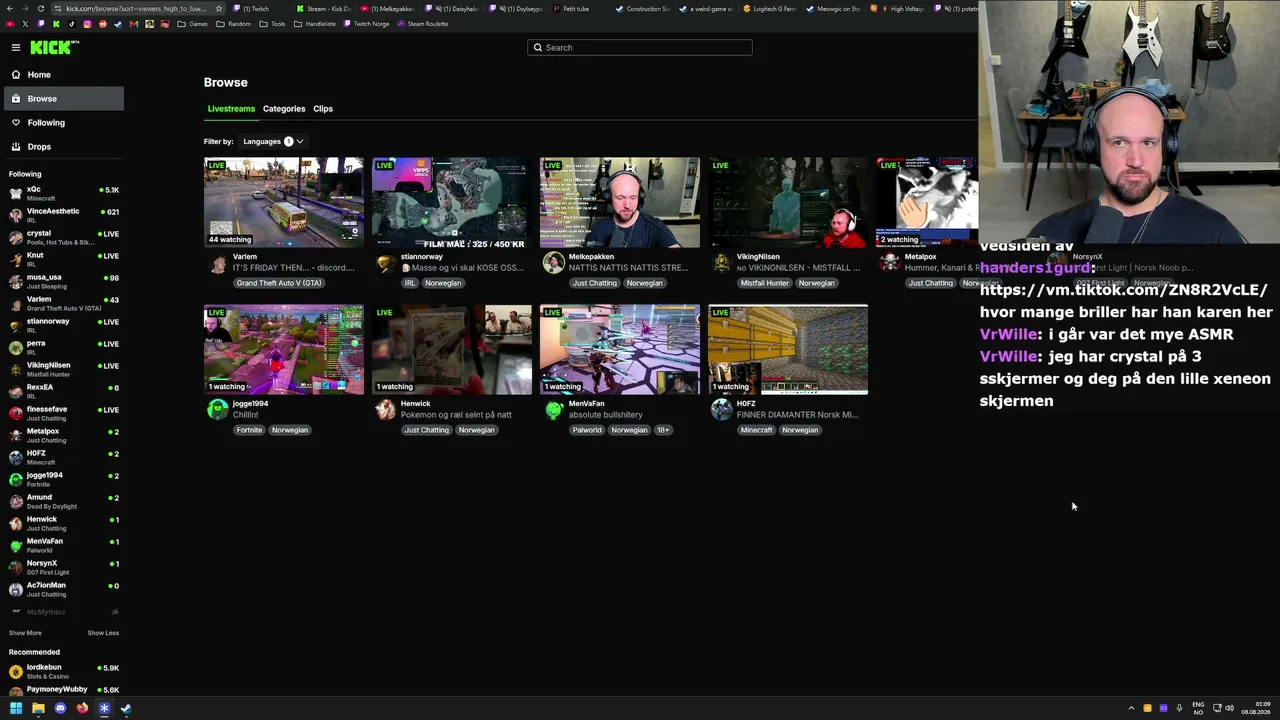Image resolution: width=1280 pixels, height=720 pixels.
Task: Open TikTok bookmark icon
Action: pos(71,24)
